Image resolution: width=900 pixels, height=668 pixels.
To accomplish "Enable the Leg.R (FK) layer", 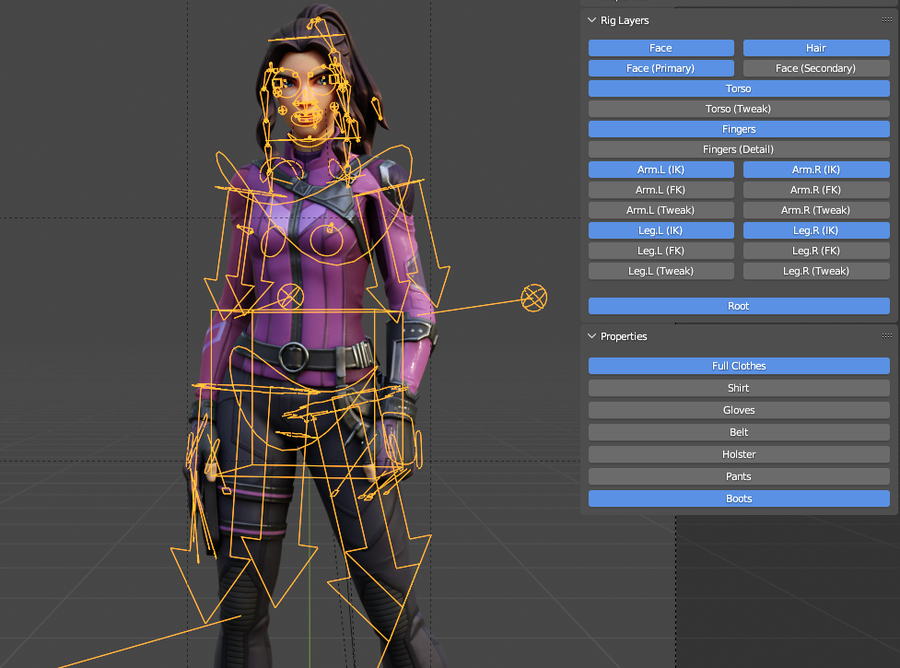I will [816, 251].
